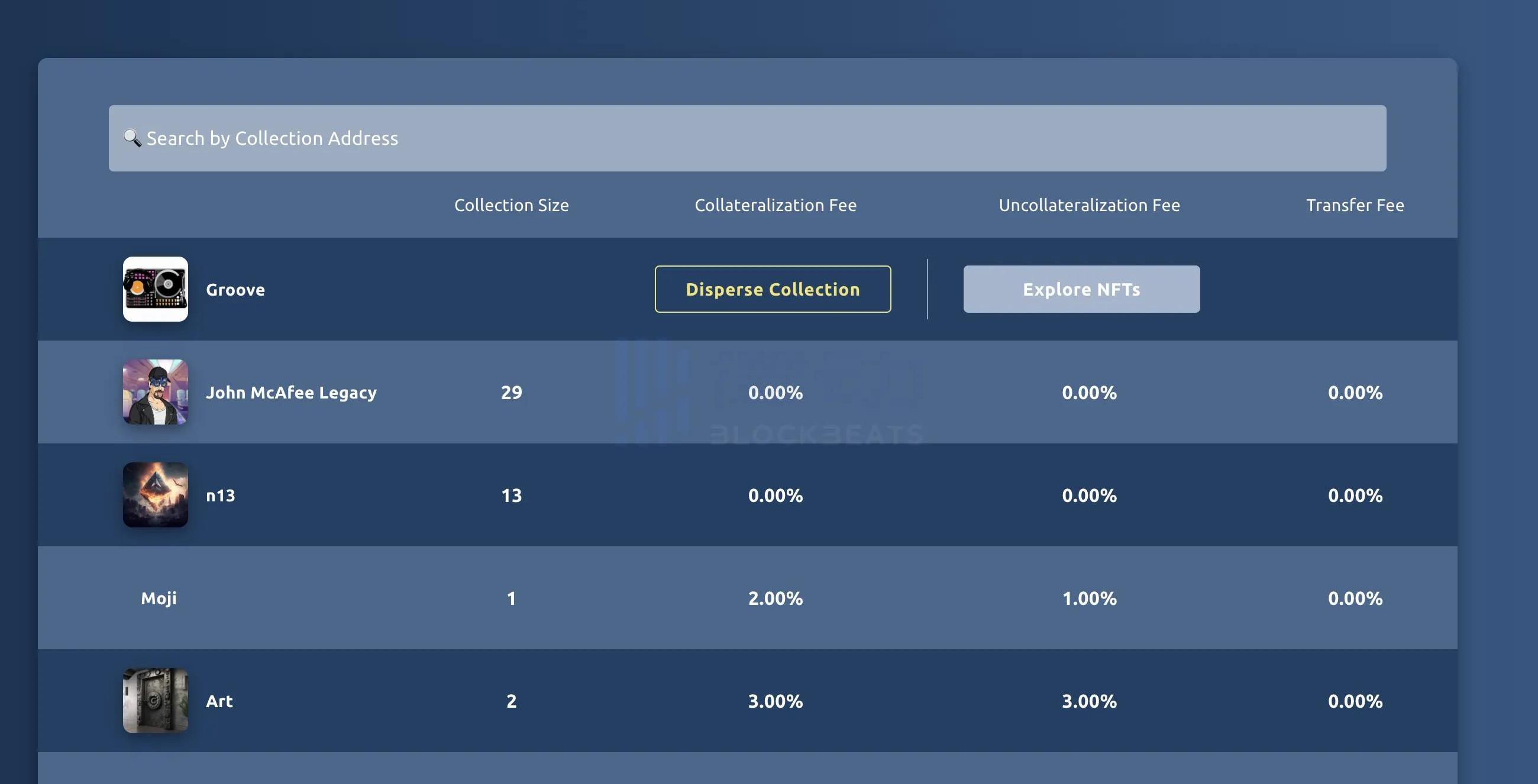1538x784 pixels.
Task: Click the Art collection name
Action: (x=219, y=701)
